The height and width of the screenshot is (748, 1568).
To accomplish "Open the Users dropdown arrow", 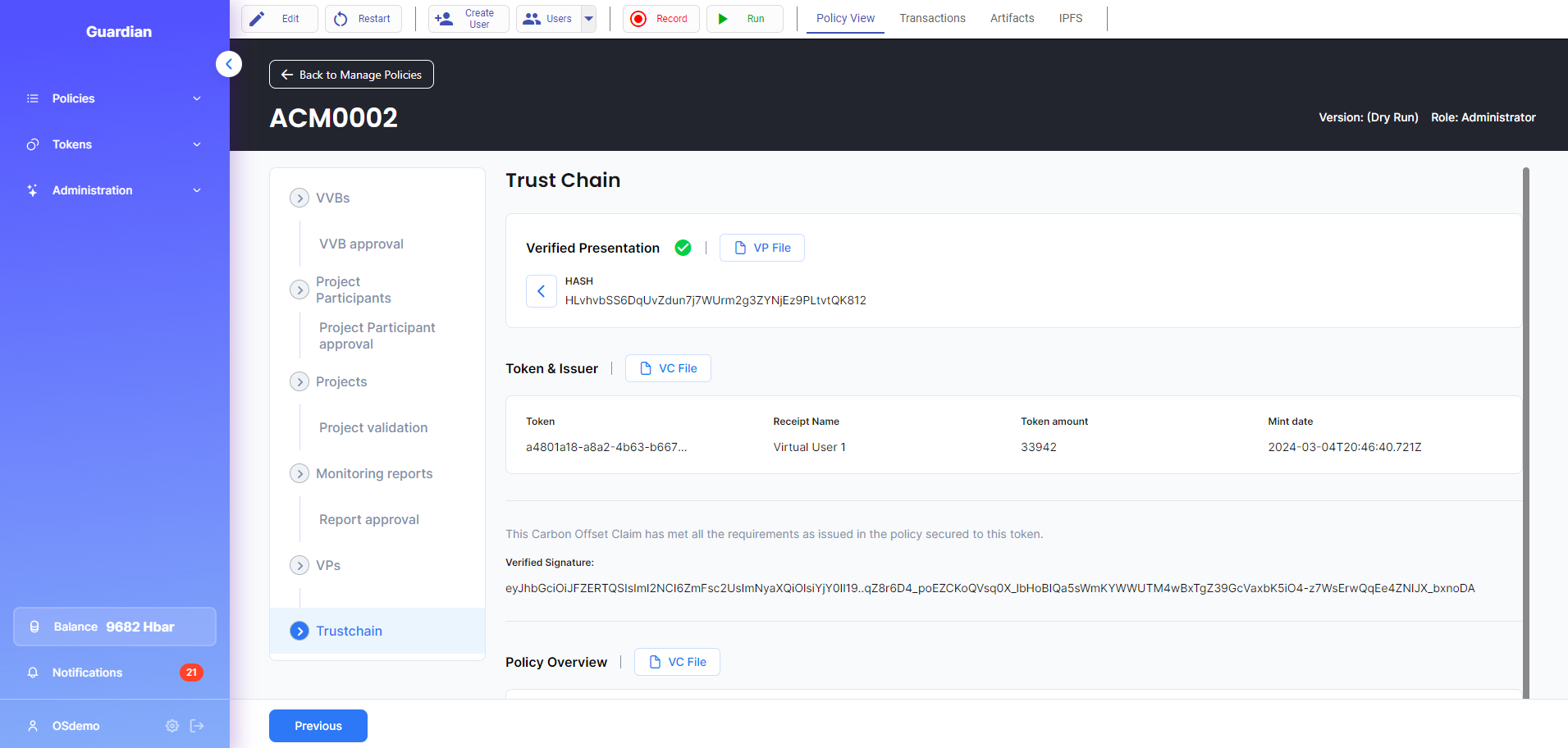I will (588, 19).
